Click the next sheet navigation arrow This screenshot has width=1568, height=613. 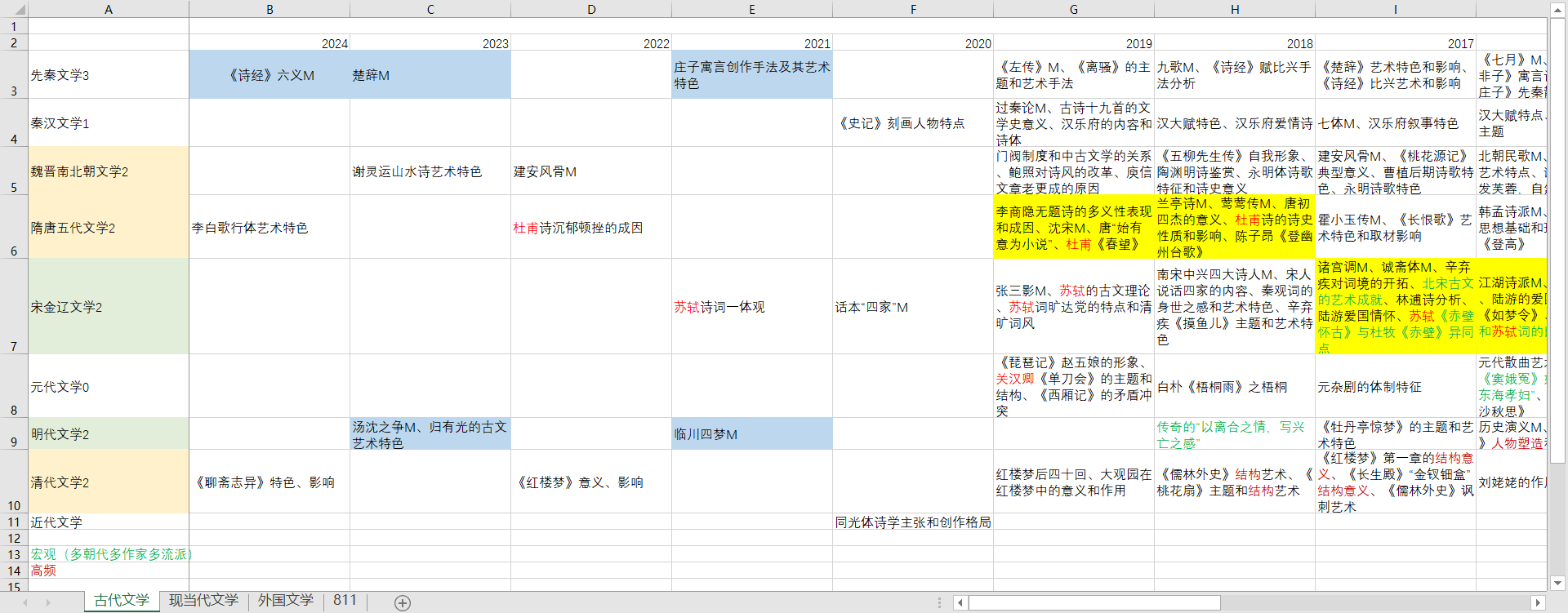tap(48, 602)
